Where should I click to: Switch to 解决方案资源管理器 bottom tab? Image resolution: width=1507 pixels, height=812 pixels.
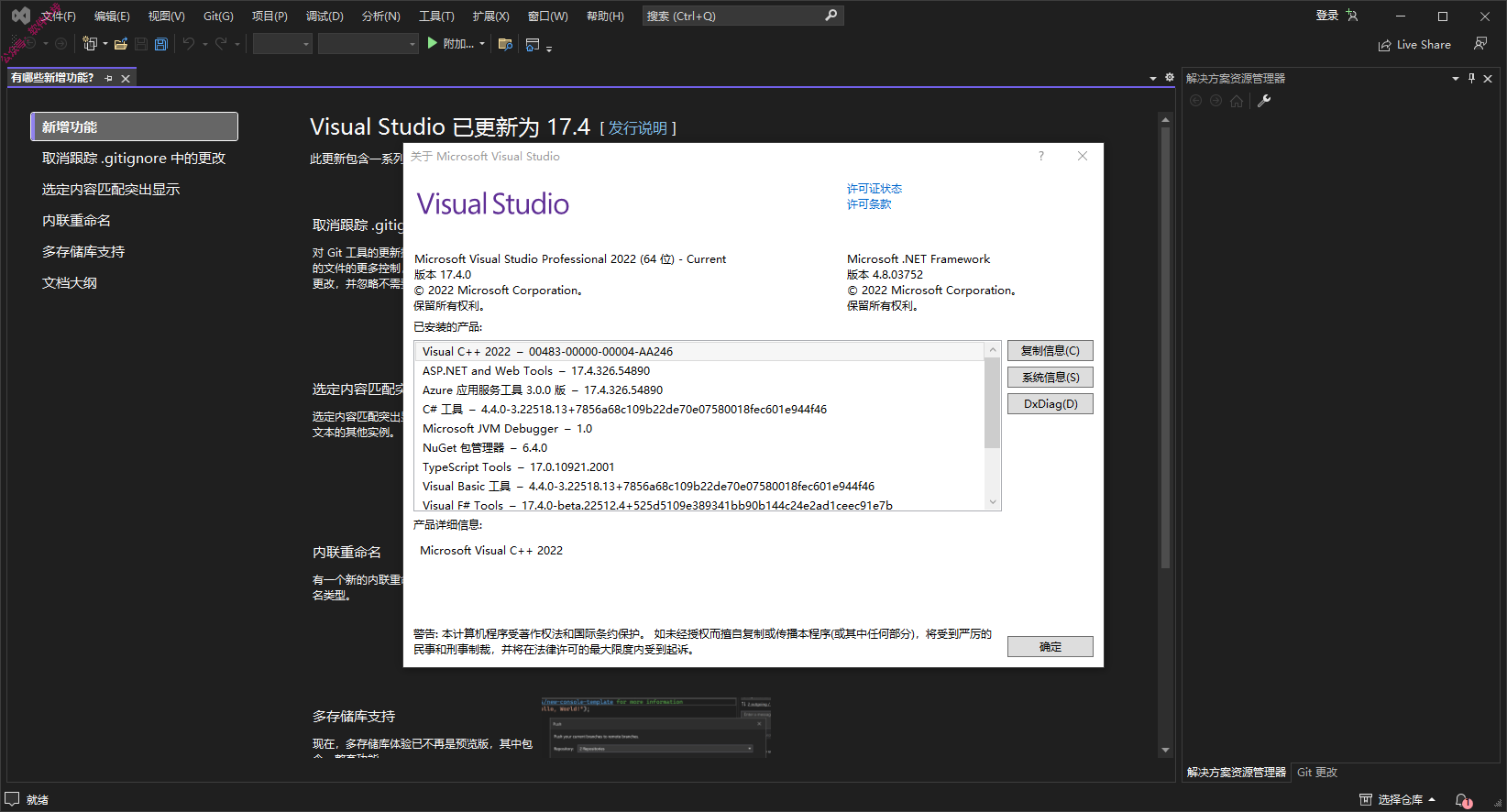1237,773
